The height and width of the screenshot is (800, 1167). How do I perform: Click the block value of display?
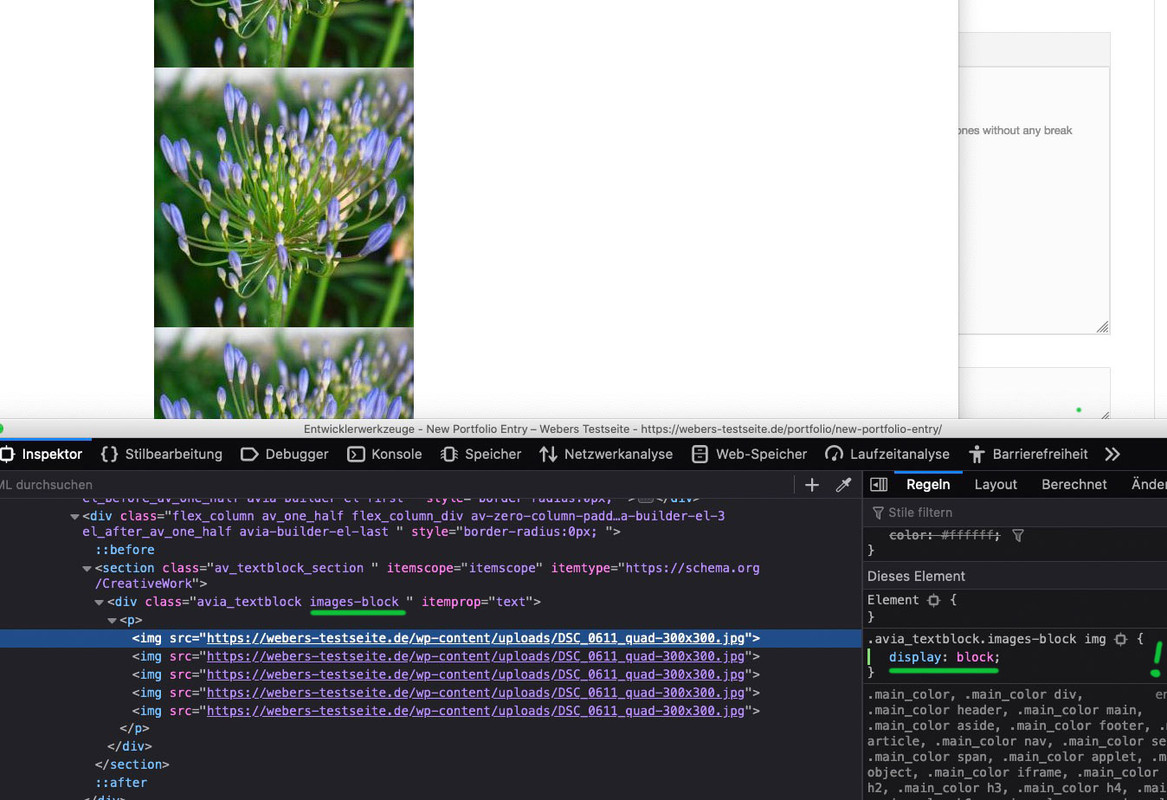(x=974, y=657)
